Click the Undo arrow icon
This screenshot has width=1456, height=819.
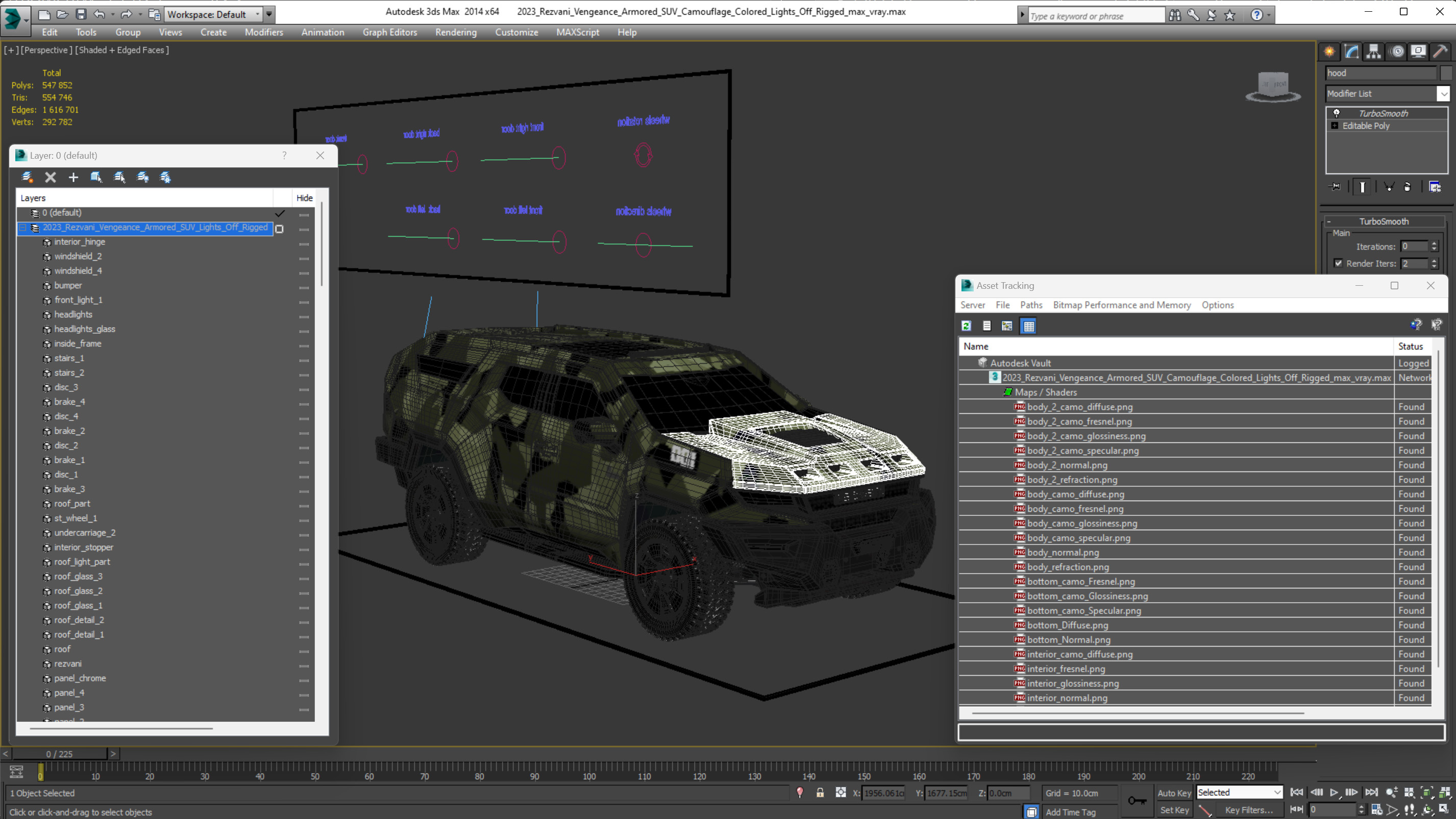(x=100, y=14)
